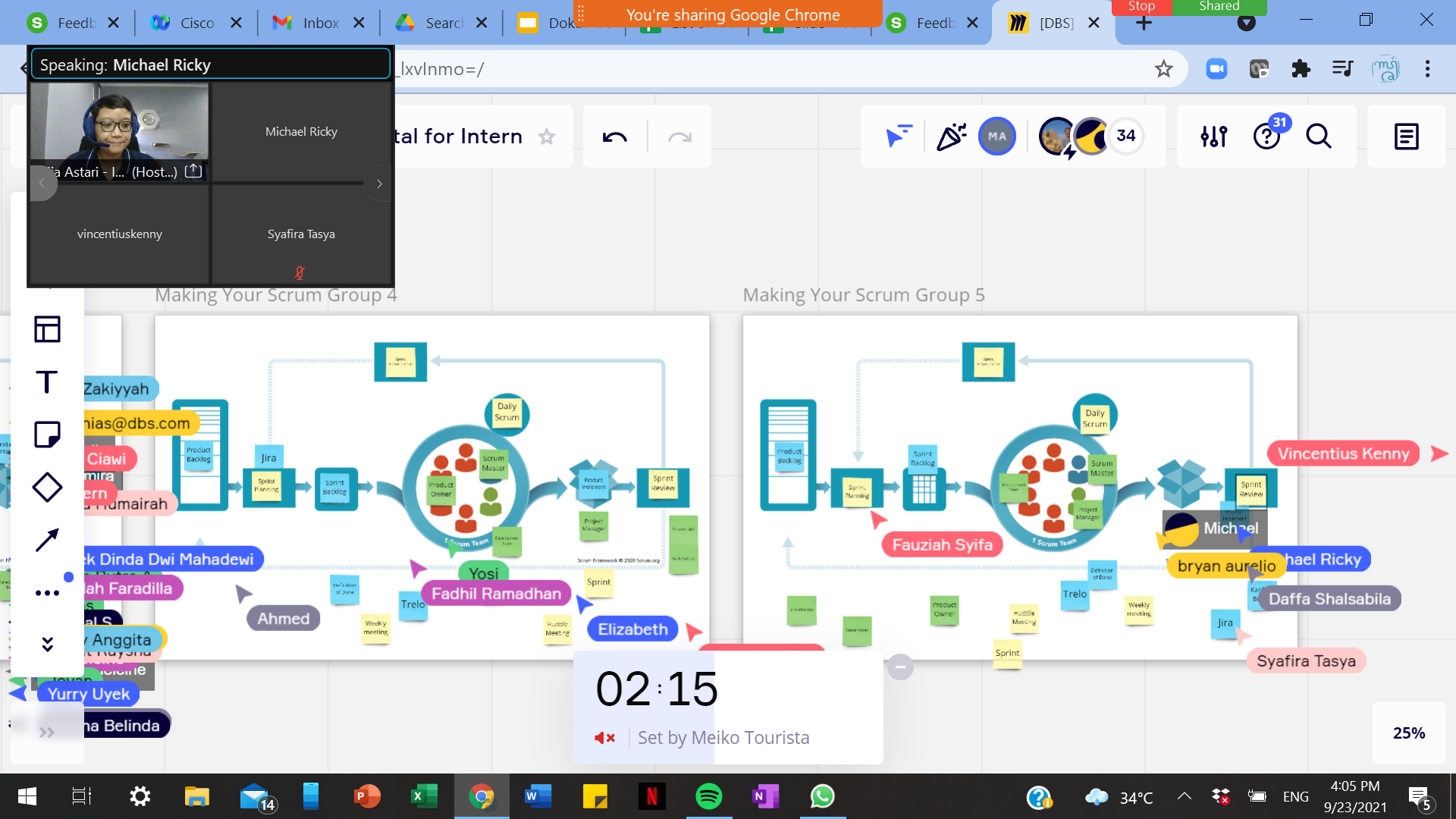Select the Shape tool diamond icon
The image size is (1456, 819).
click(47, 488)
